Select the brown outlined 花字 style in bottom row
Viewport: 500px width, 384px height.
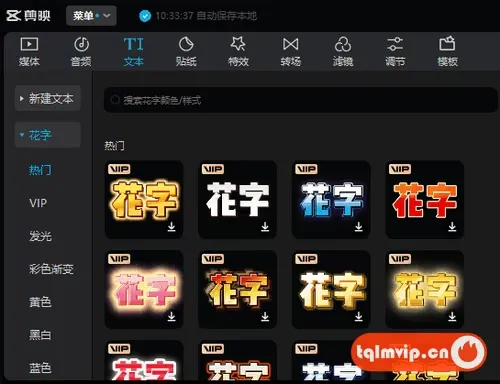237,361
